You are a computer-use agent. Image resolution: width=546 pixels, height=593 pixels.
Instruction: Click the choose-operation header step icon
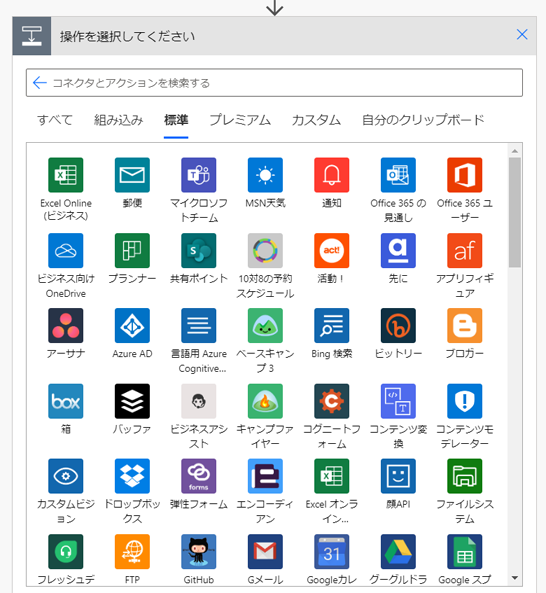[x=32, y=36]
